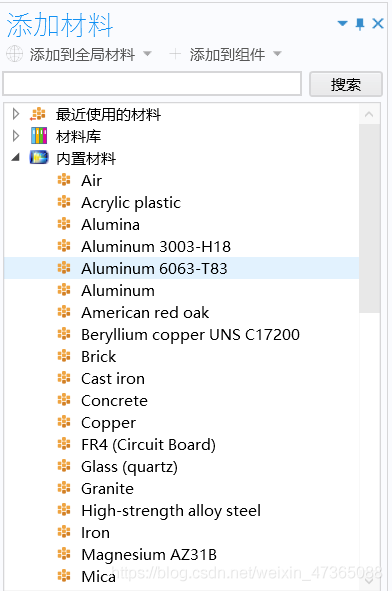
Task: Collapse the 内置材料 tree node
Action: pyautogui.click(x=15, y=157)
